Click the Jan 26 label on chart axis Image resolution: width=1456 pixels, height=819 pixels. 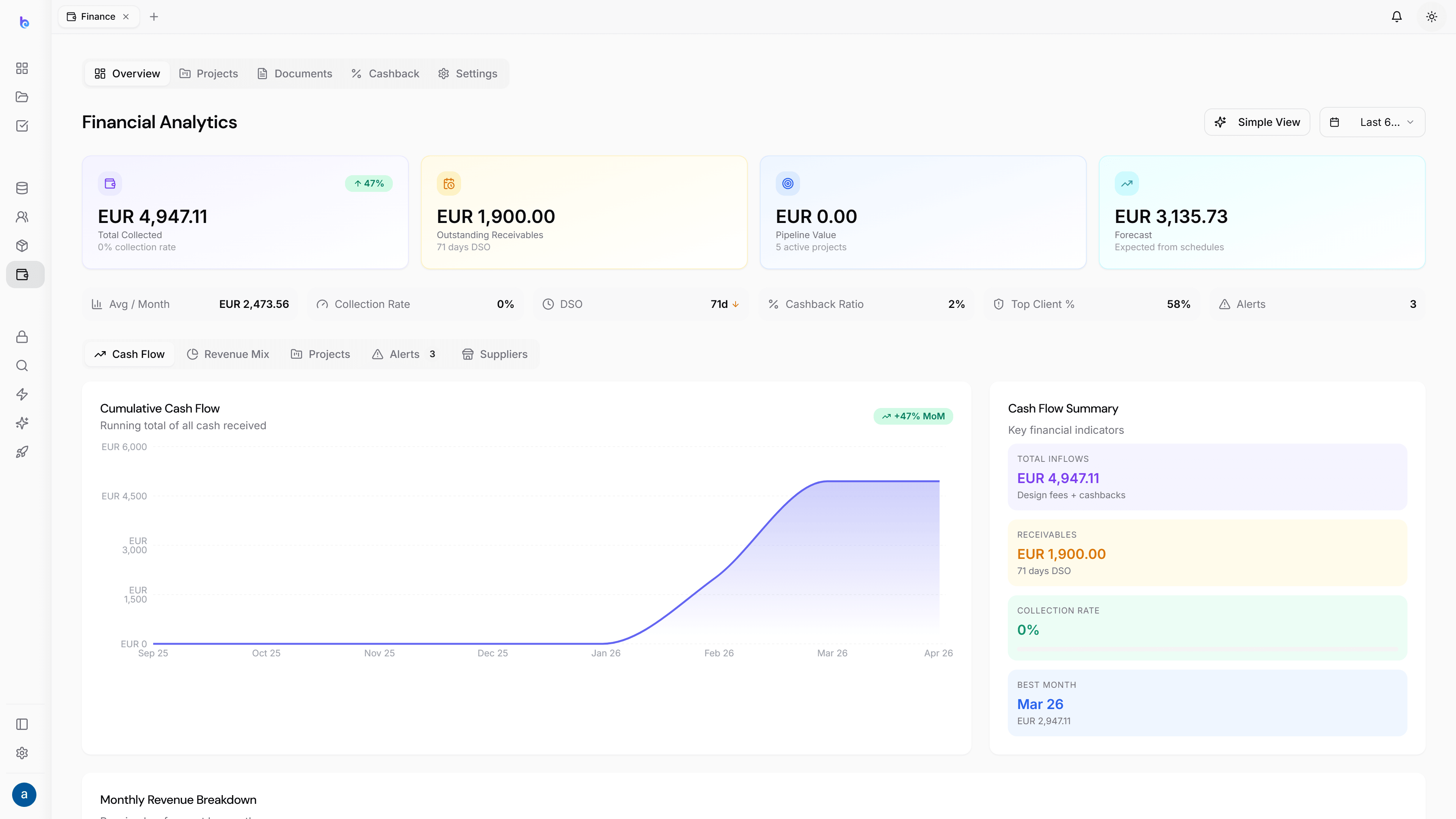[x=606, y=653]
